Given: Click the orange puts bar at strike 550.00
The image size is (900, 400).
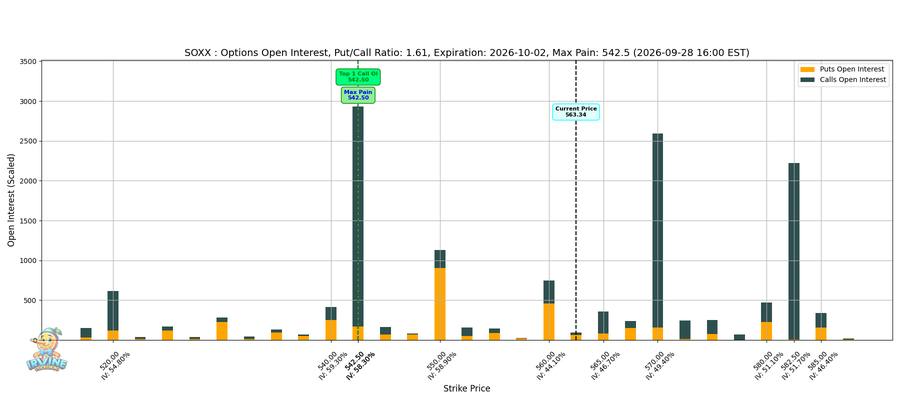Looking at the screenshot, I should coord(440,304).
